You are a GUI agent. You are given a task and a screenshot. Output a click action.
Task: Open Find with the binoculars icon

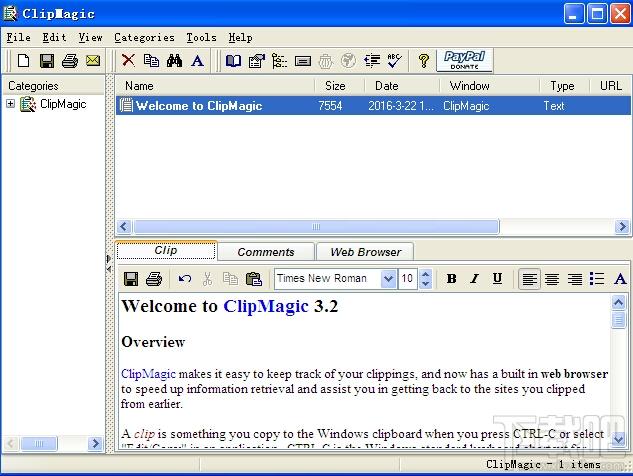click(174, 61)
